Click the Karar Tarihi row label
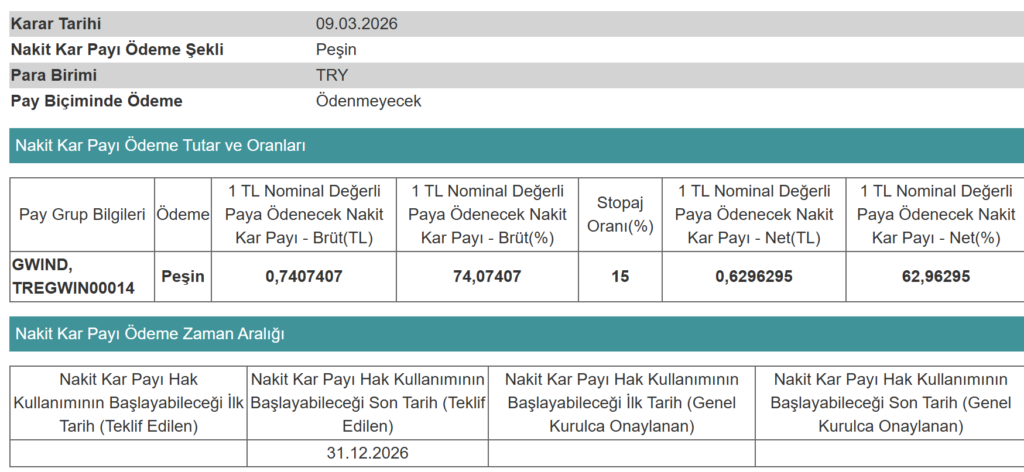The height and width of the screenshot is (472, 1024). click(x=56, y=23)
